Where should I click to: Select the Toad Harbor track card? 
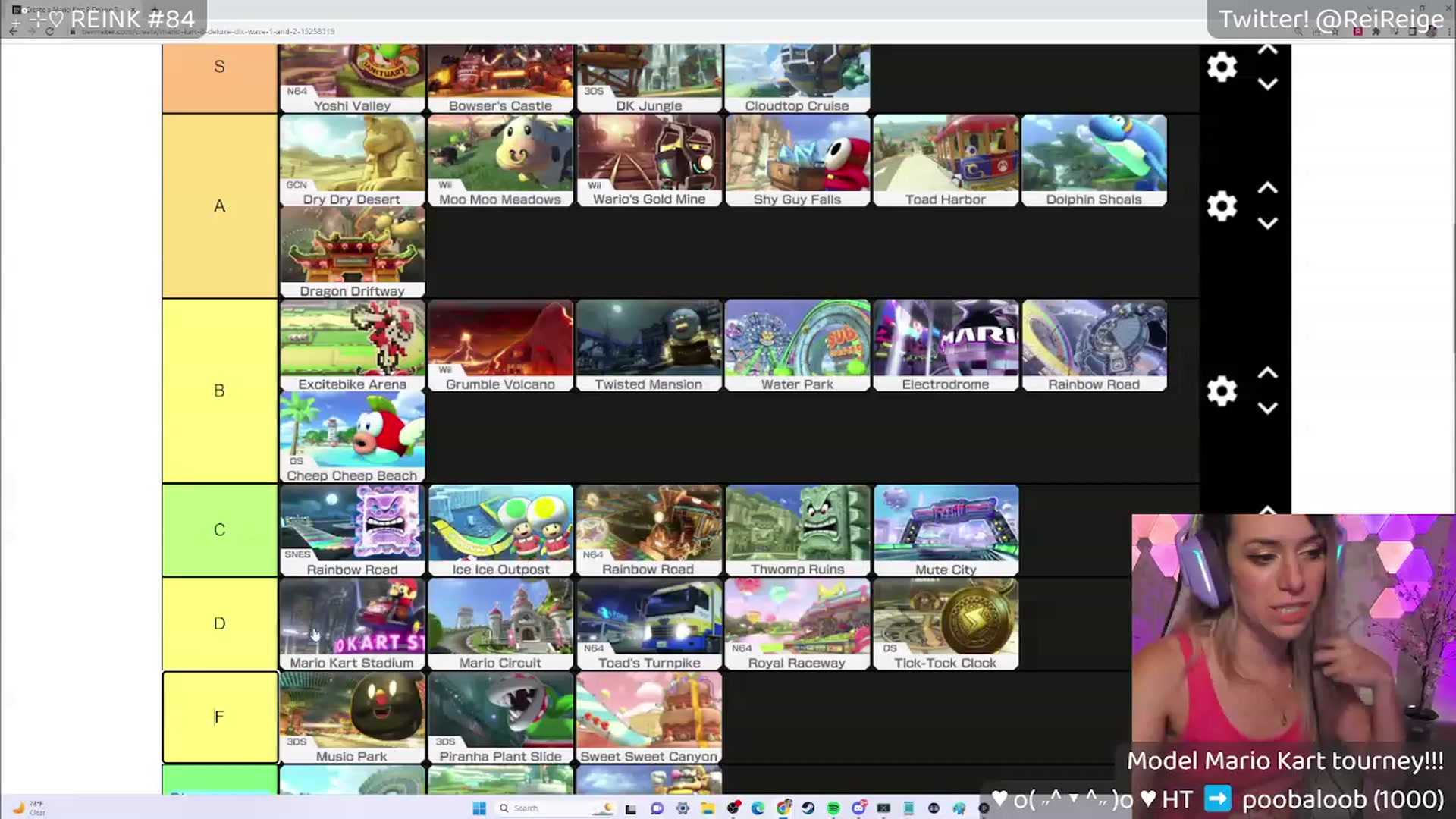click(x=946, y=160)
